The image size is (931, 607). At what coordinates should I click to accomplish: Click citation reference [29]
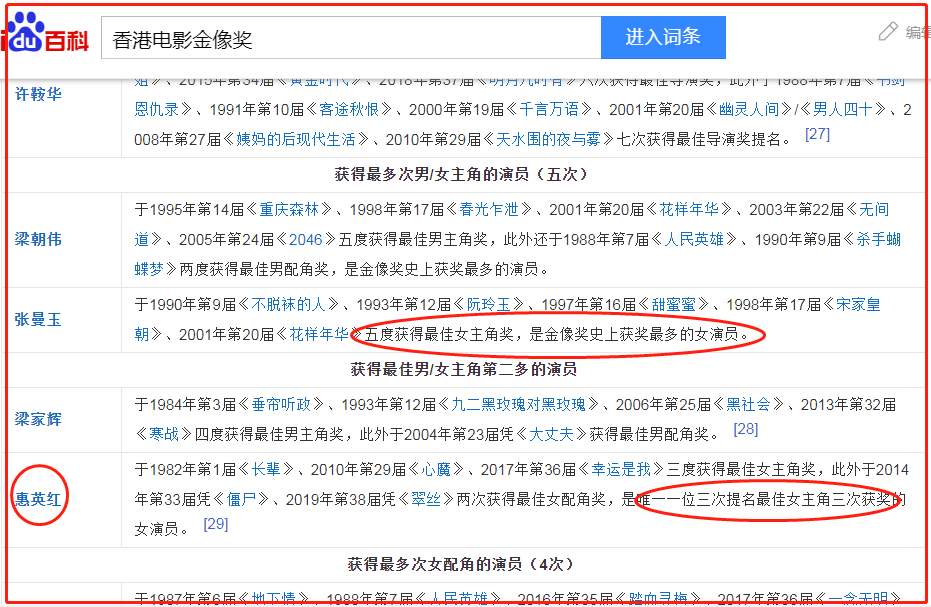pyautogui.click(x=216, y=524)
